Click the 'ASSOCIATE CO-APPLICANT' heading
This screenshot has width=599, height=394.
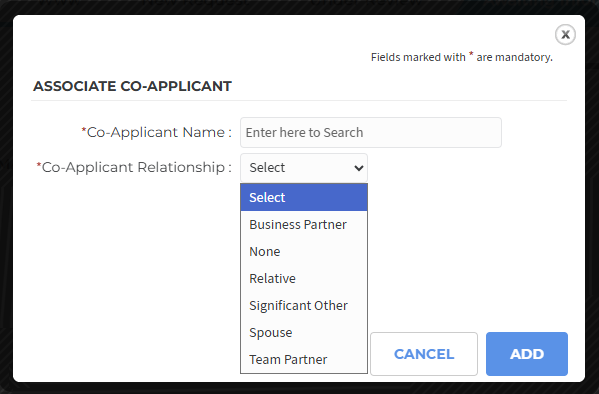[132, 86]
